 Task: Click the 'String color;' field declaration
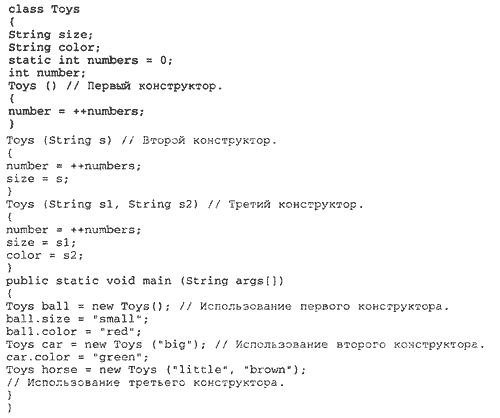[54, 47]
